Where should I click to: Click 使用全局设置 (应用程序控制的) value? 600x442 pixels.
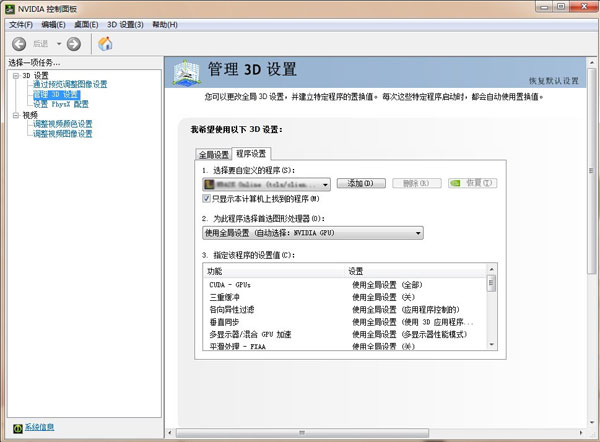coord(406,310)
